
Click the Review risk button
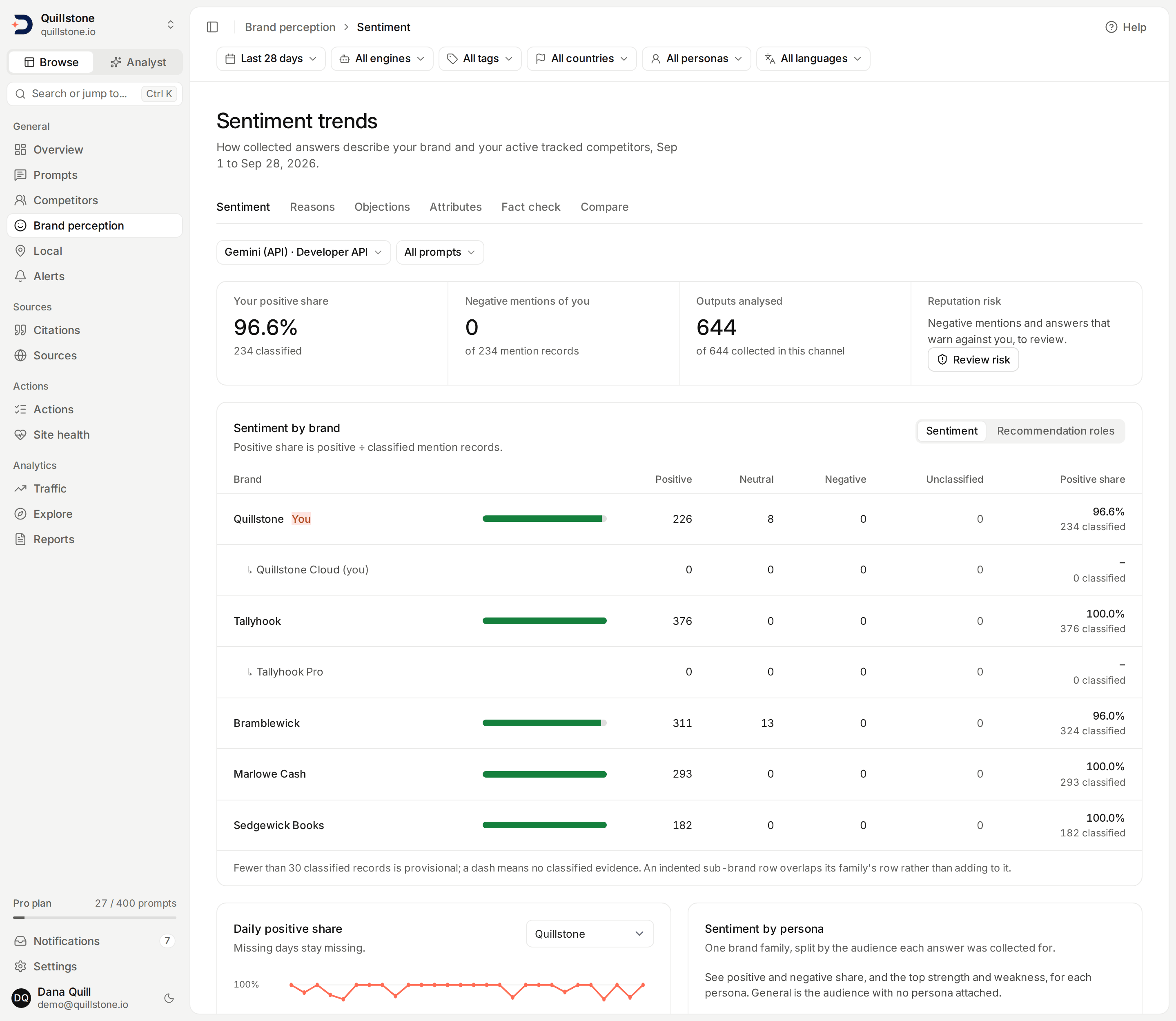coord(973,359)
